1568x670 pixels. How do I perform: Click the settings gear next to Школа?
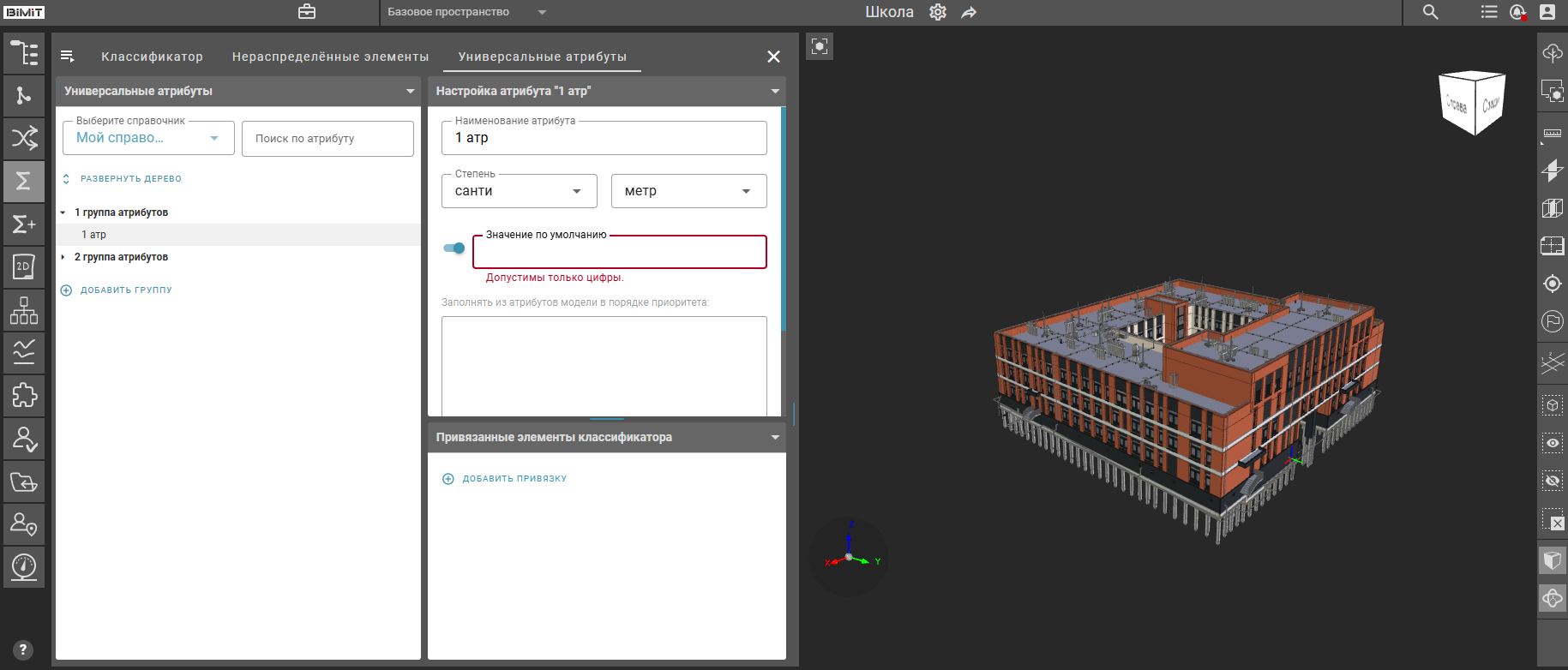938,12
